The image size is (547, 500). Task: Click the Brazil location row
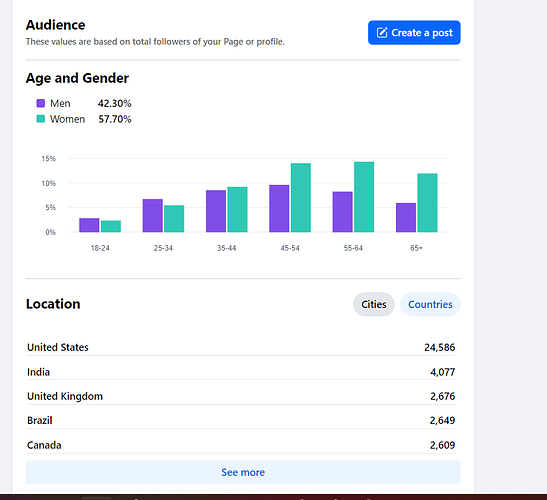(241, 420)
